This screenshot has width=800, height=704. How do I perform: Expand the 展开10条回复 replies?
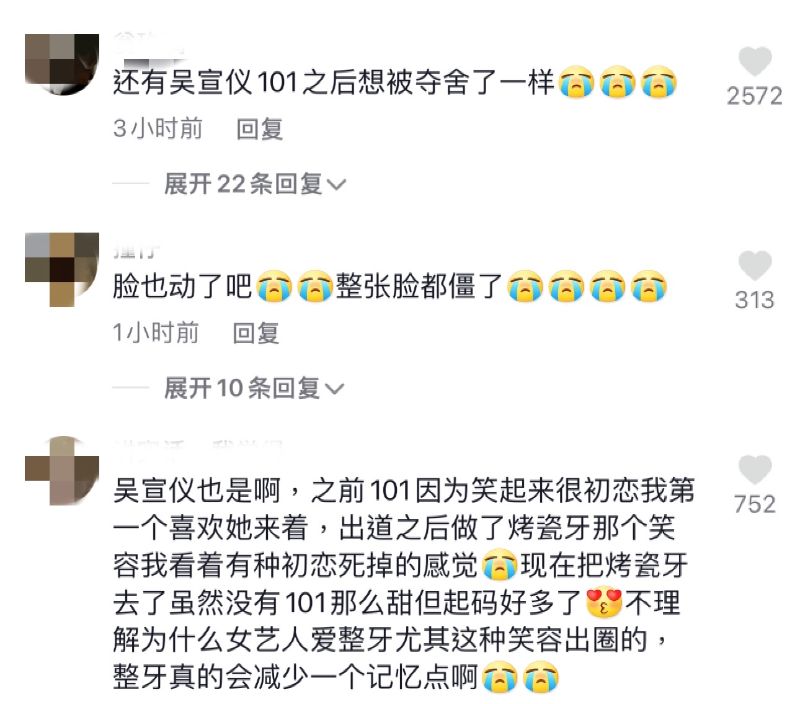(x=254, y=388)
